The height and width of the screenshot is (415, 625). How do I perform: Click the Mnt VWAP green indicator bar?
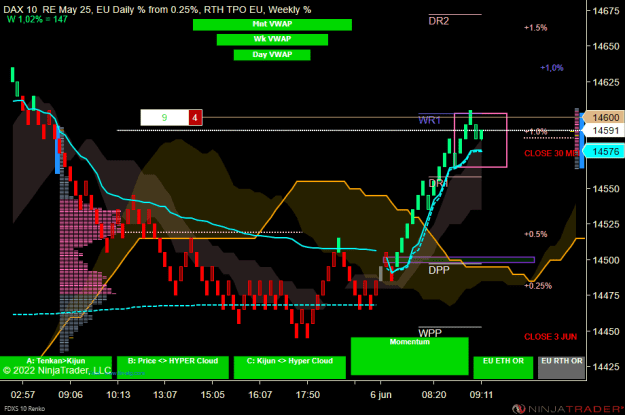[272, 25]
